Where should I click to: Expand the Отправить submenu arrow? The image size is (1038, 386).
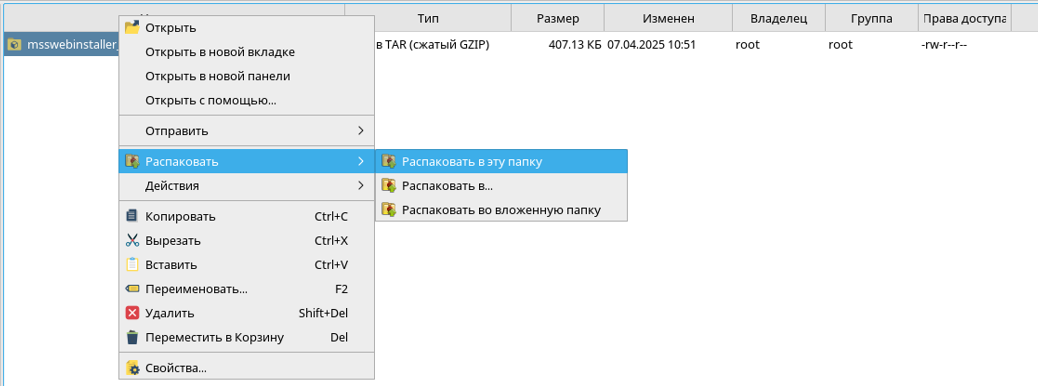pyautogui.click(x=361, y=130)
